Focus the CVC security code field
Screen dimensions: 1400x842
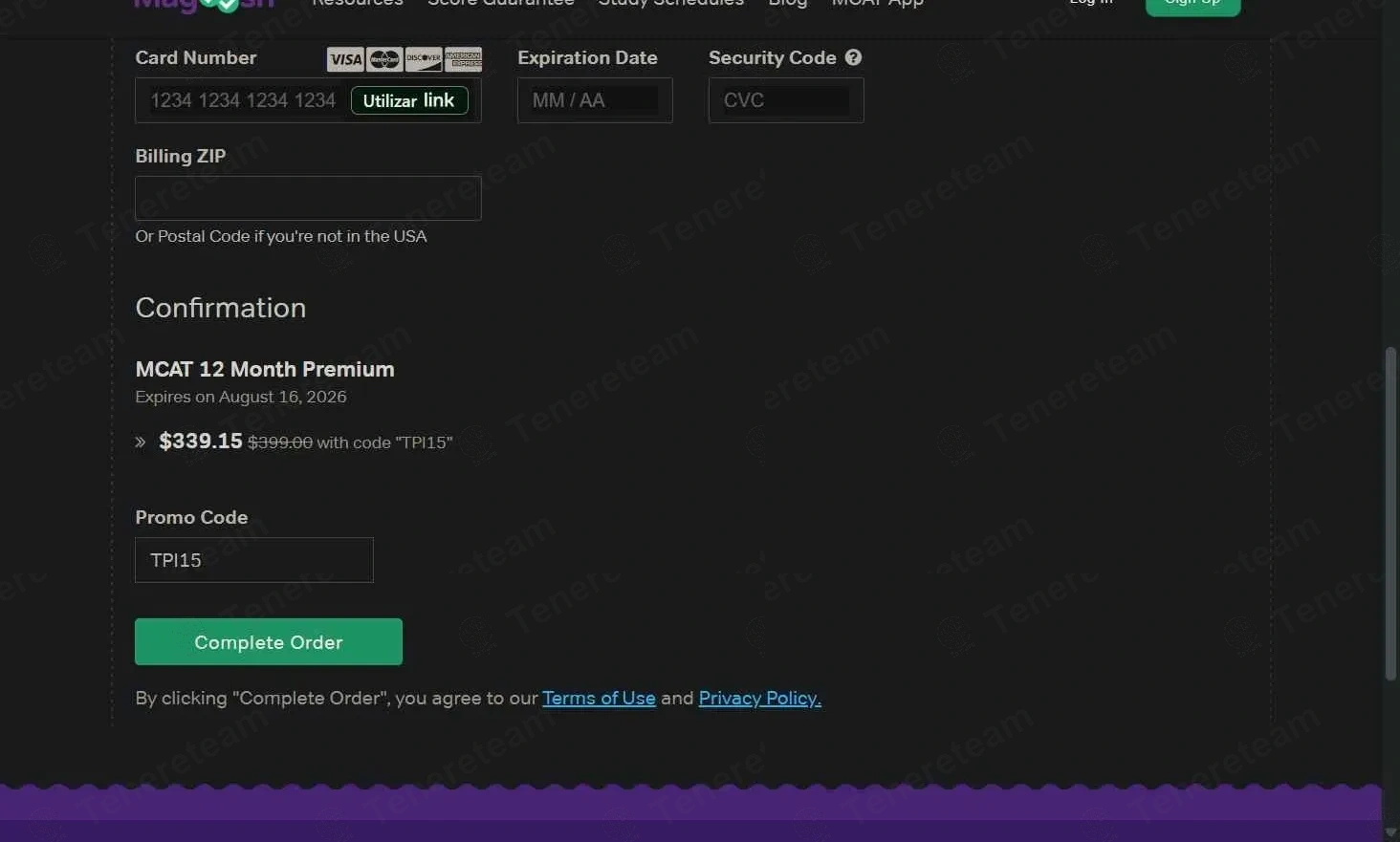786,100
